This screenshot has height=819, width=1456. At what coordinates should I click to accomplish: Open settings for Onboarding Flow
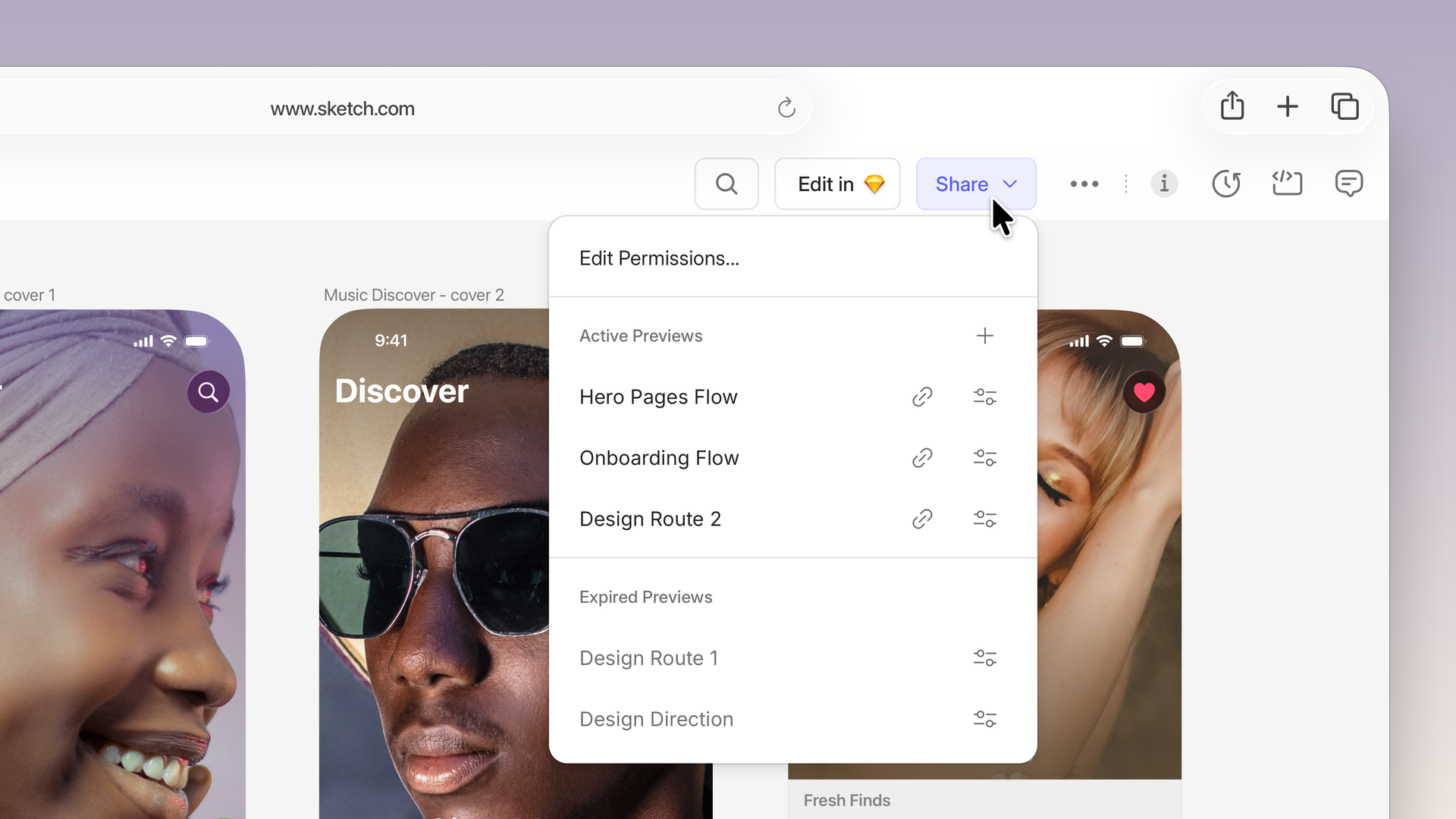[985, 458]
